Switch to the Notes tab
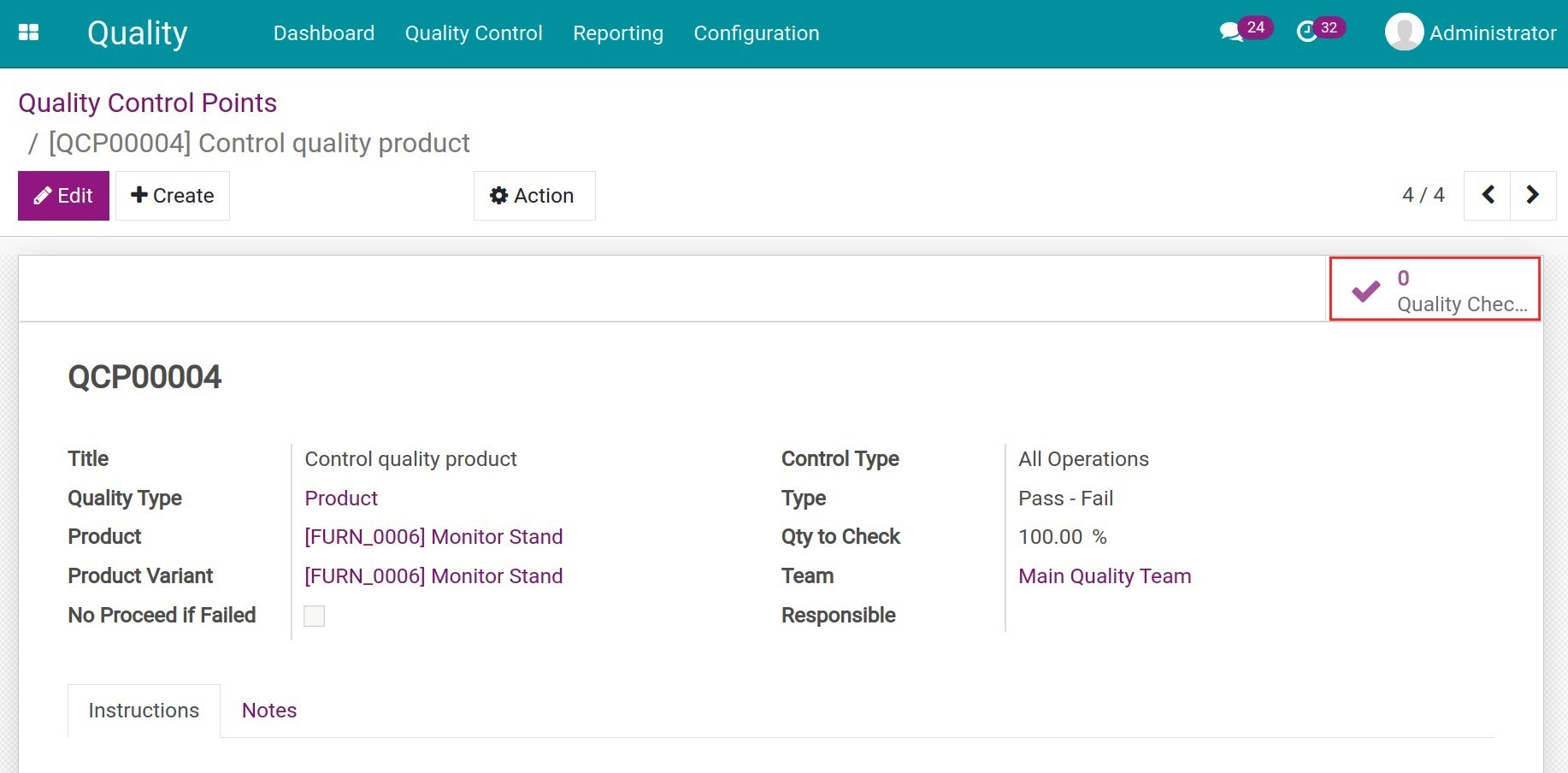 tap(268, 711)
